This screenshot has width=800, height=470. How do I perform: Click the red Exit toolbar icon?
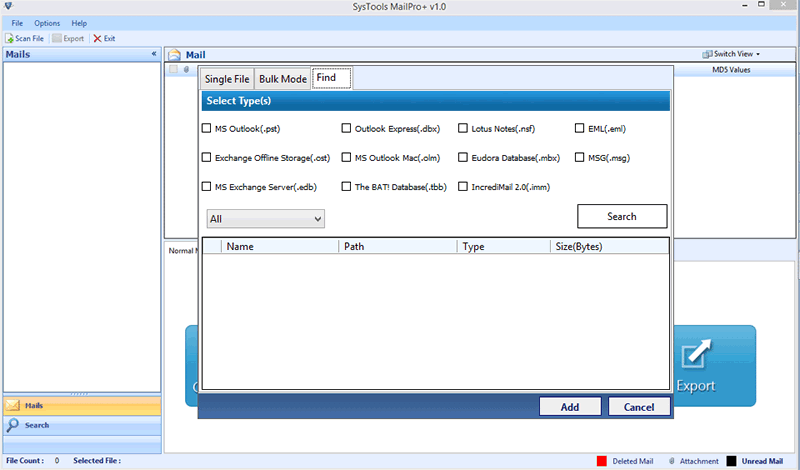point(97,38)
